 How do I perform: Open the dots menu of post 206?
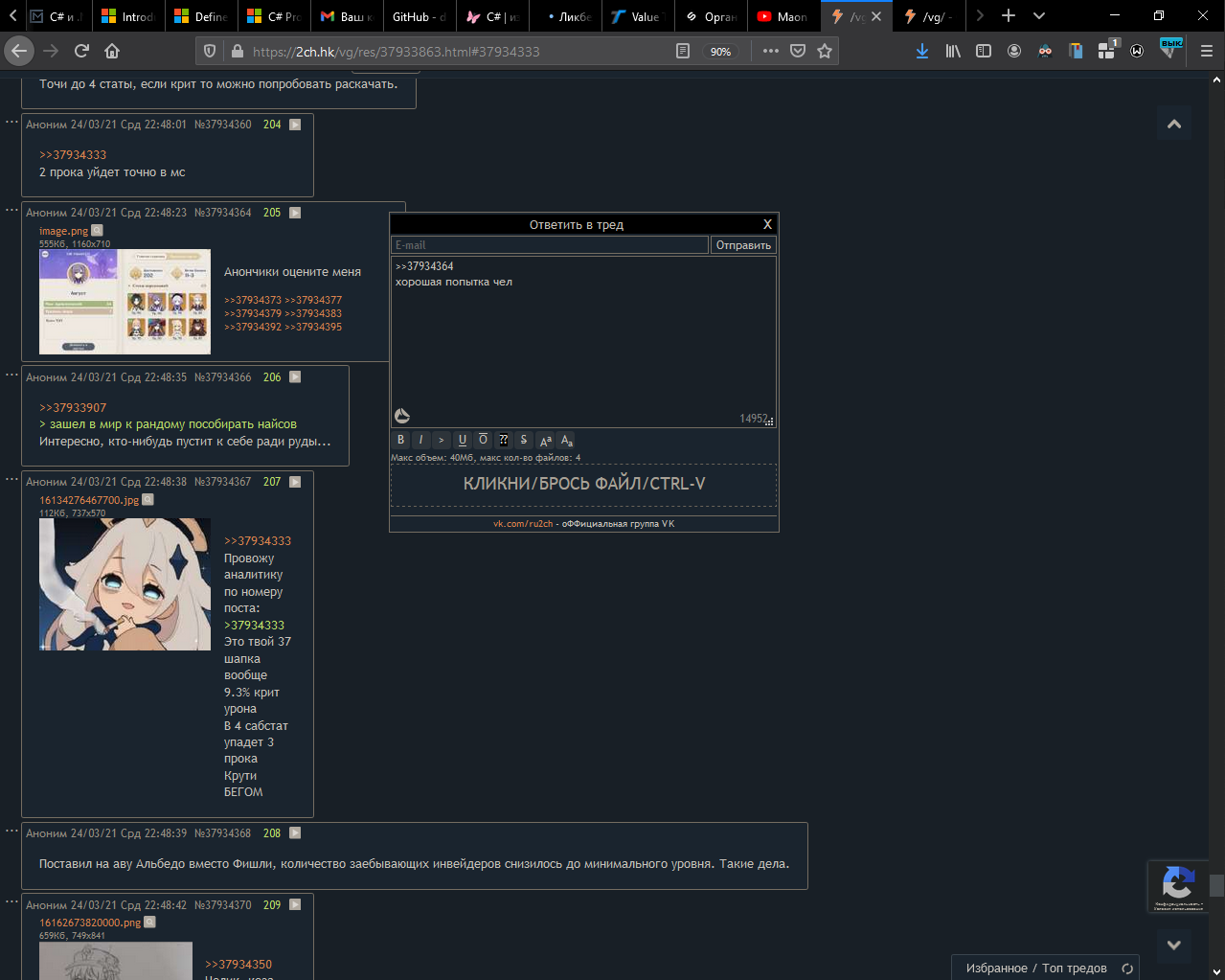(11, 375)
